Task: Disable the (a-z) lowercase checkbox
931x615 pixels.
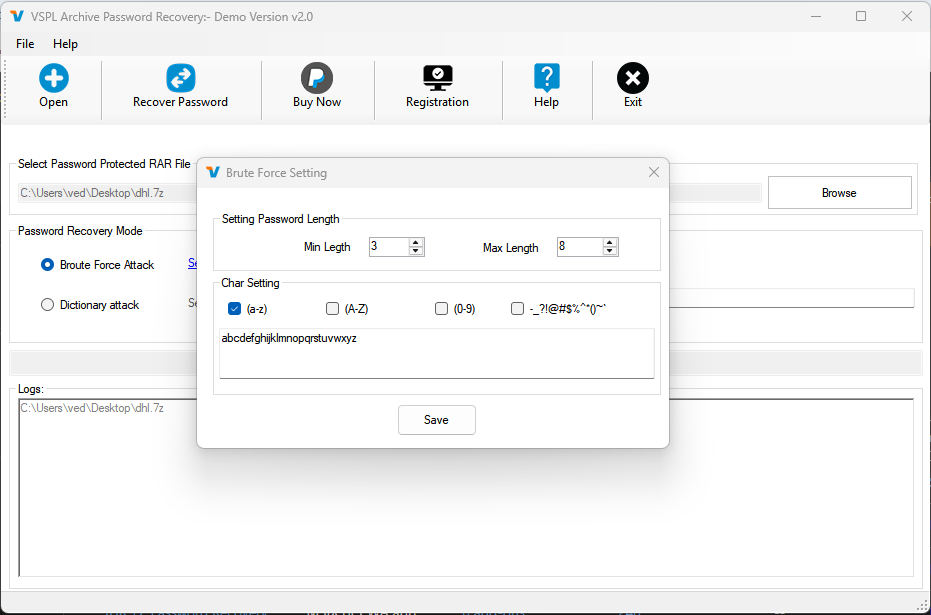Action: (234, 308)
